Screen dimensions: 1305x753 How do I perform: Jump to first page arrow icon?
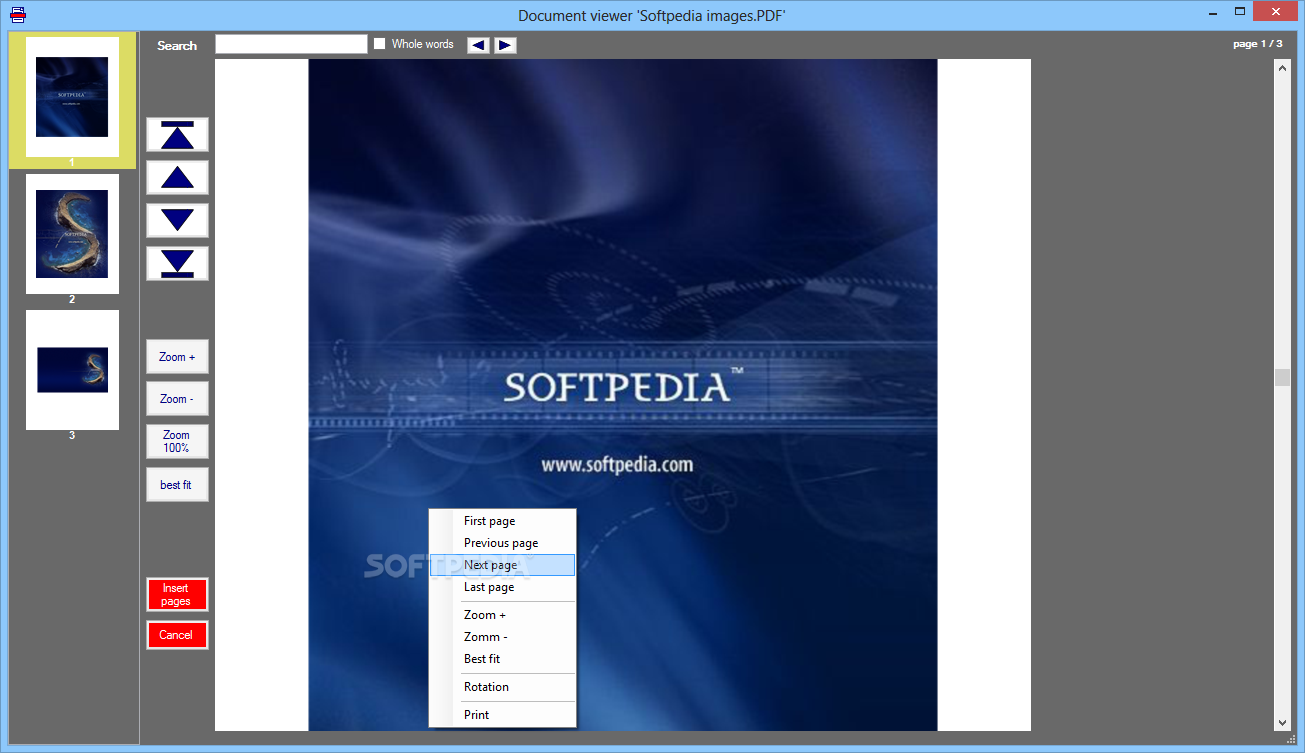[x=177, y=135]
